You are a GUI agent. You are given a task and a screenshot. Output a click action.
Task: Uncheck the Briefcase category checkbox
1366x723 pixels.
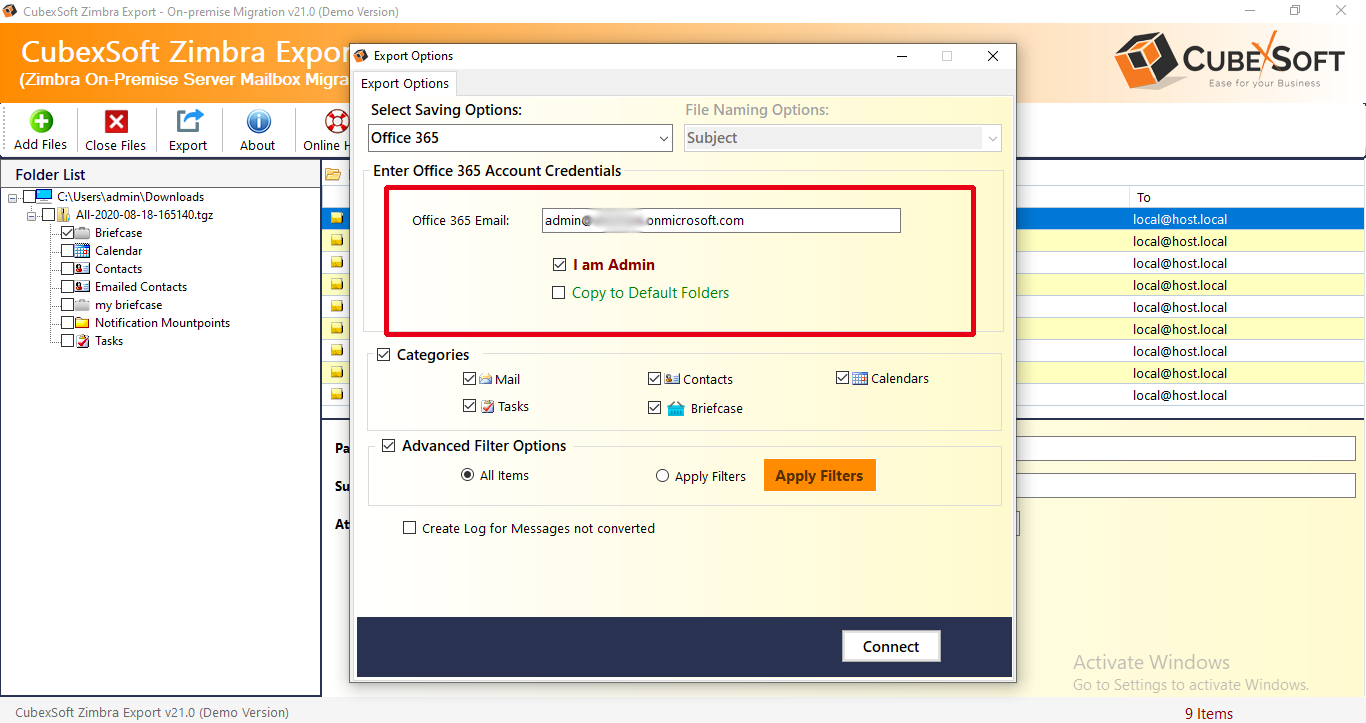[x=655, y=408]
